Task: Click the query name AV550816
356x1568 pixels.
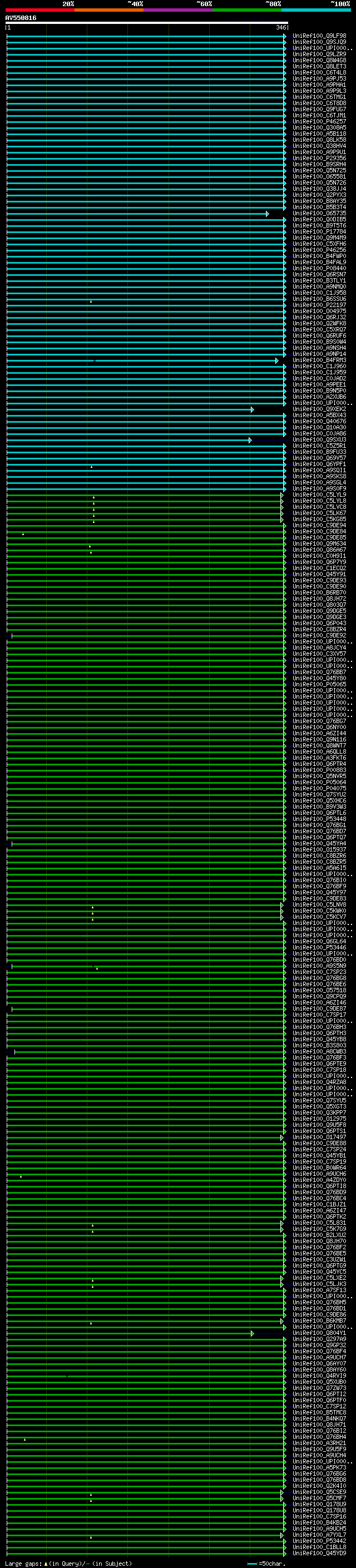Action: coord(21,18)
